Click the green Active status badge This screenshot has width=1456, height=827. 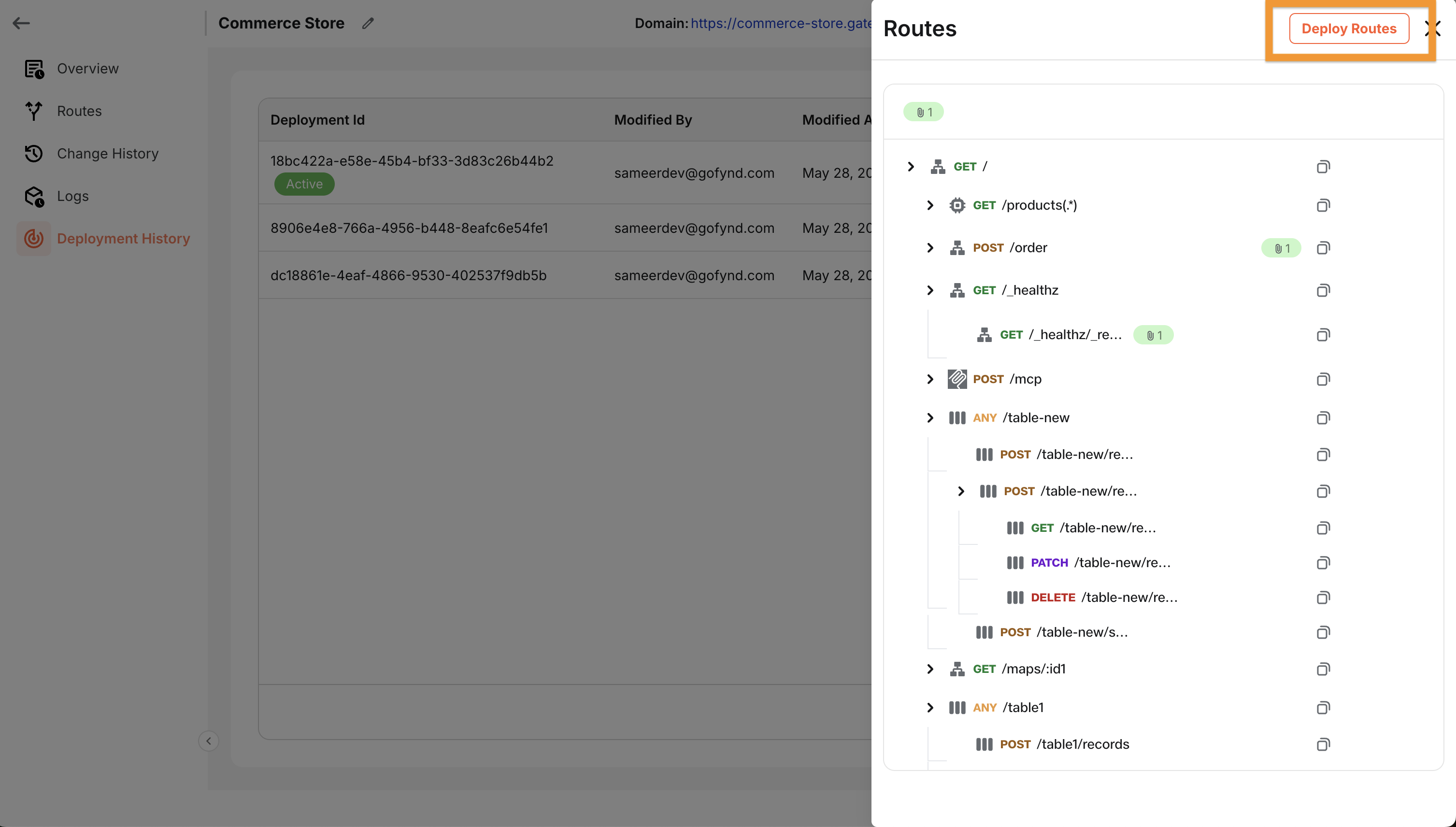click(x=304, y=184)
